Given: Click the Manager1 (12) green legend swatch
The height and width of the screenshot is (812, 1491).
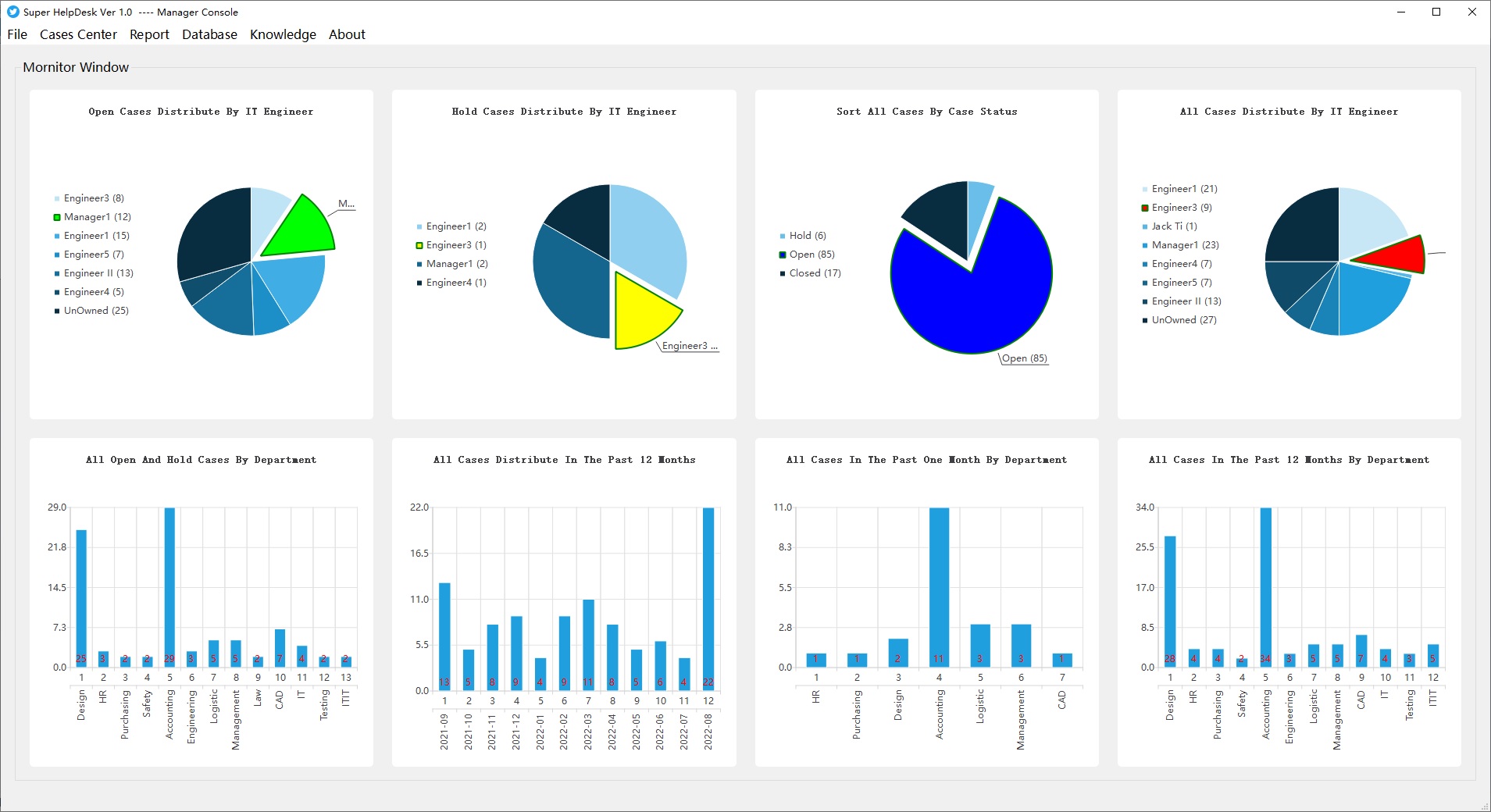Looking at the screenshot, I should point(57,217).
